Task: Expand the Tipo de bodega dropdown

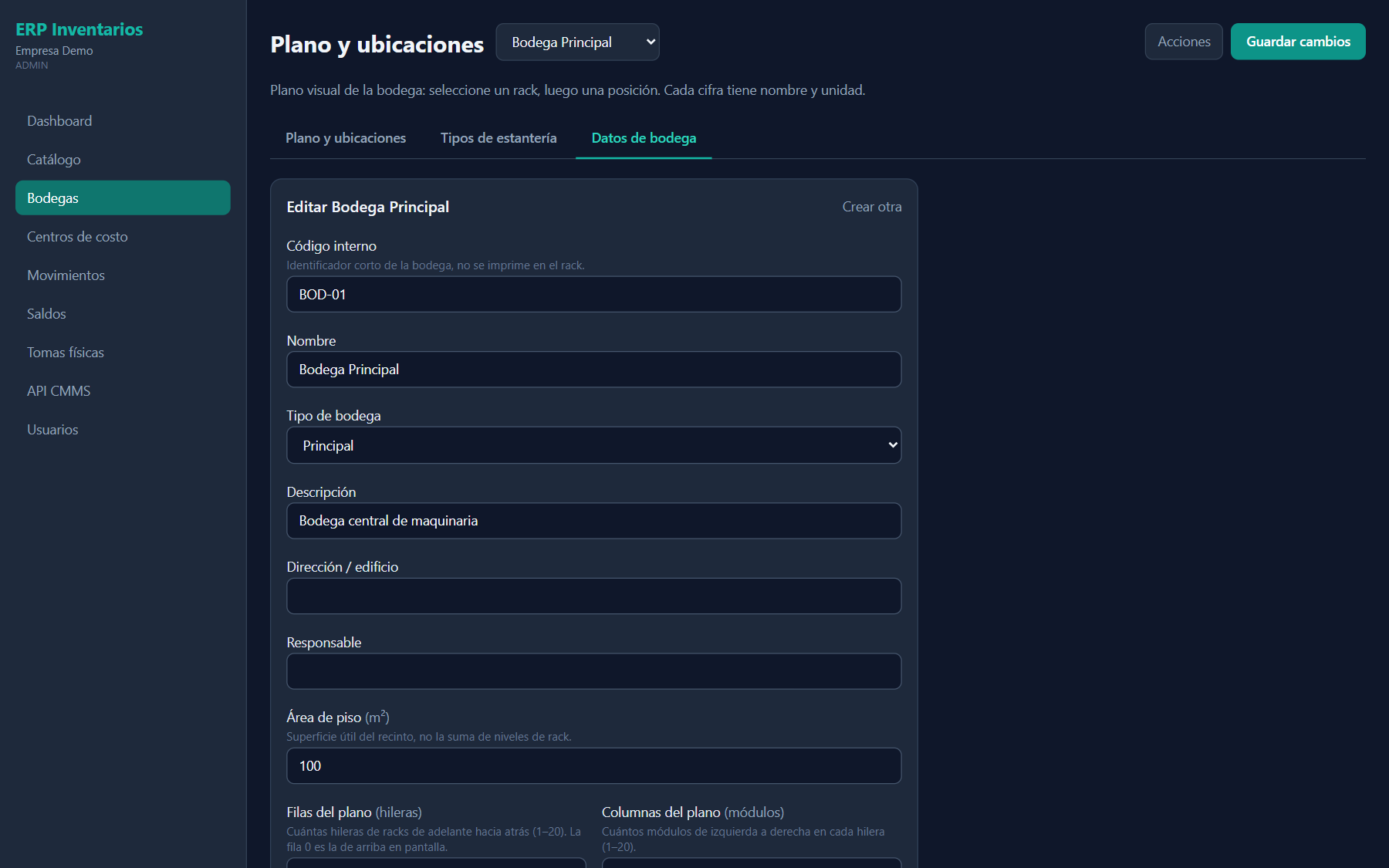Action: [593, 445]
